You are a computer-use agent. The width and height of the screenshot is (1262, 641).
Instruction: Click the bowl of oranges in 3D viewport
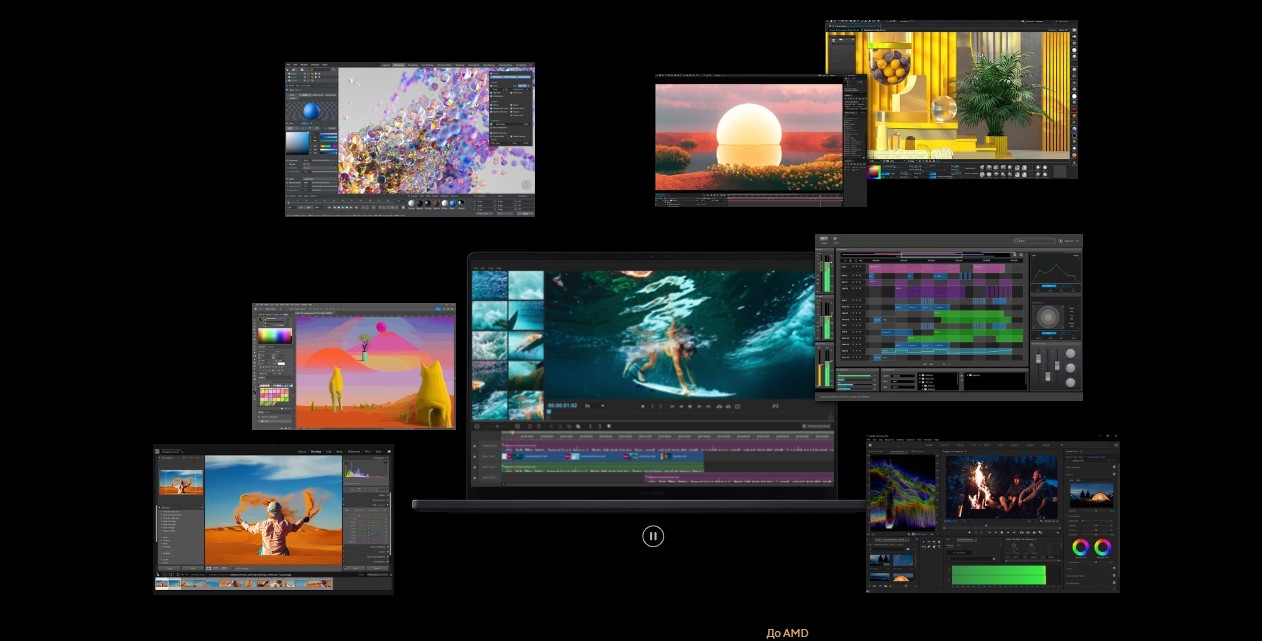click(888, 70)
